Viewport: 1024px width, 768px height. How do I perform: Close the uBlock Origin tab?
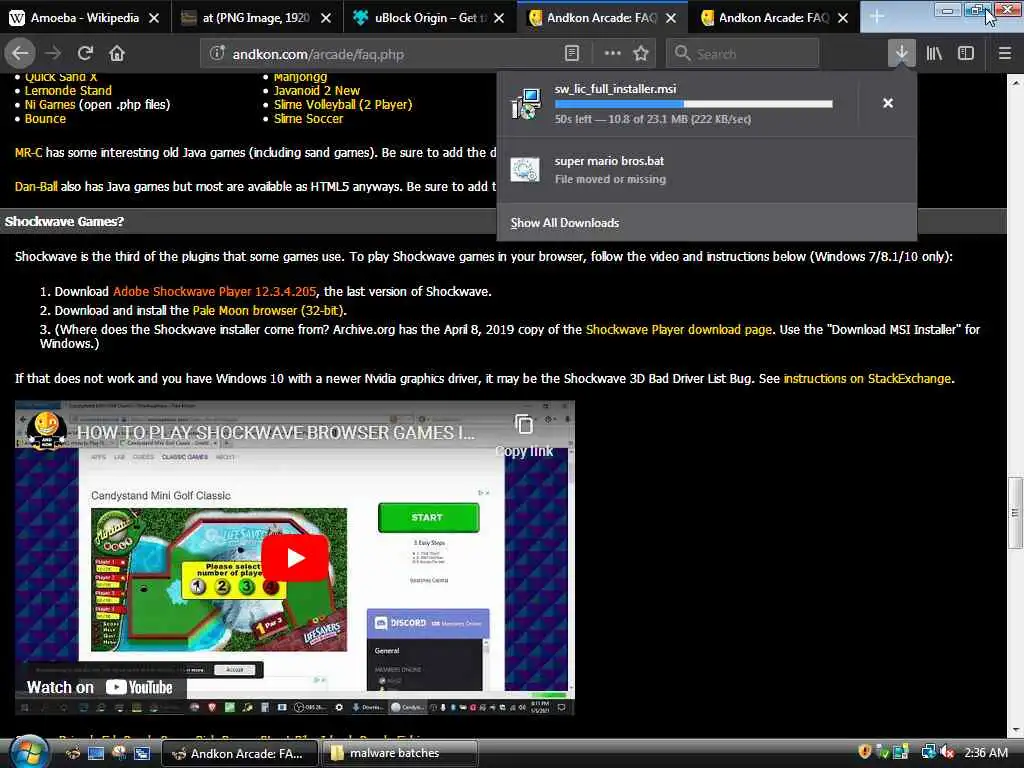click(499, 18)
